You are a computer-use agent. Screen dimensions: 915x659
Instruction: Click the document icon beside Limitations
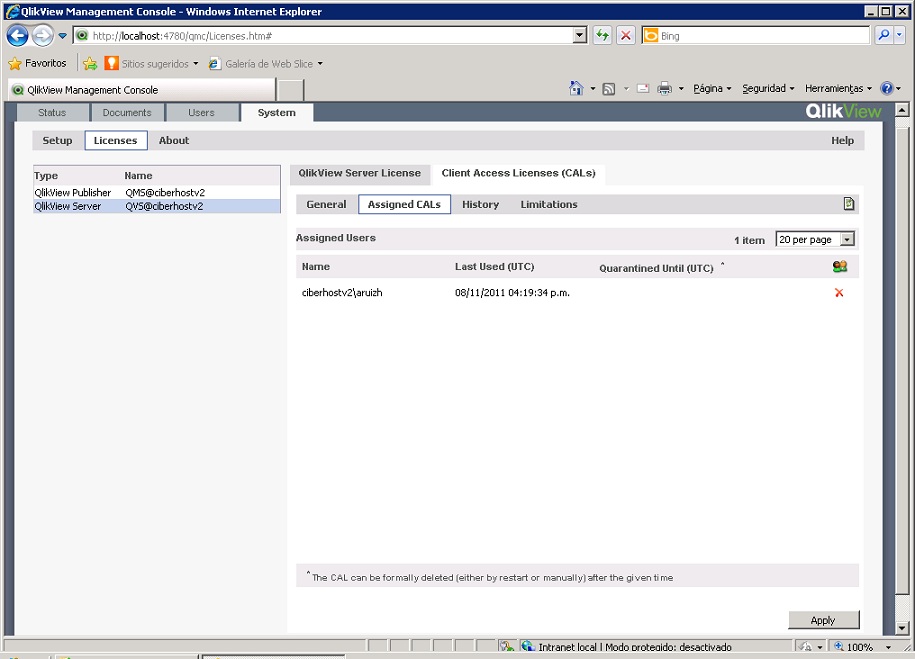pyautogui.click(x=849, y=203)
